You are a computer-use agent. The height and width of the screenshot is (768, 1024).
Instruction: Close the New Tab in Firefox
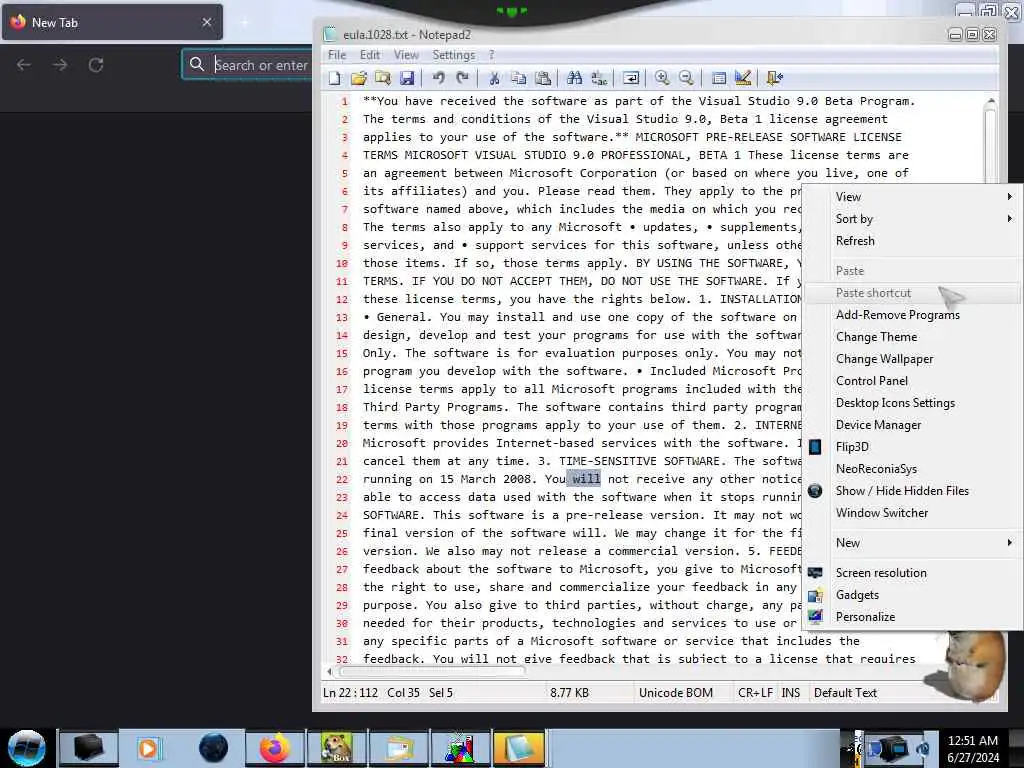click(207, 22)
